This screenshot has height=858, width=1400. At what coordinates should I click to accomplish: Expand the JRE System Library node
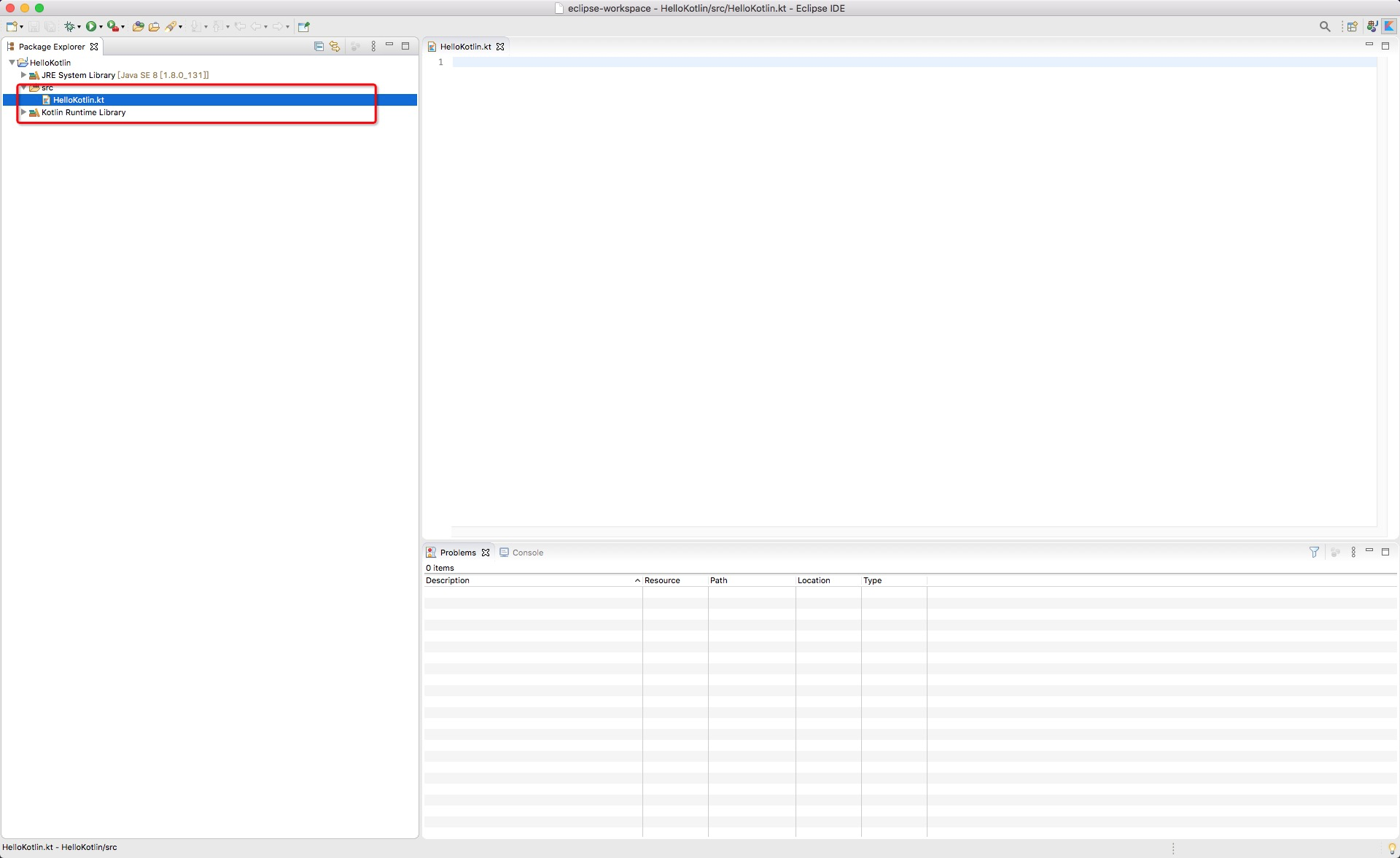pos(23,75)
